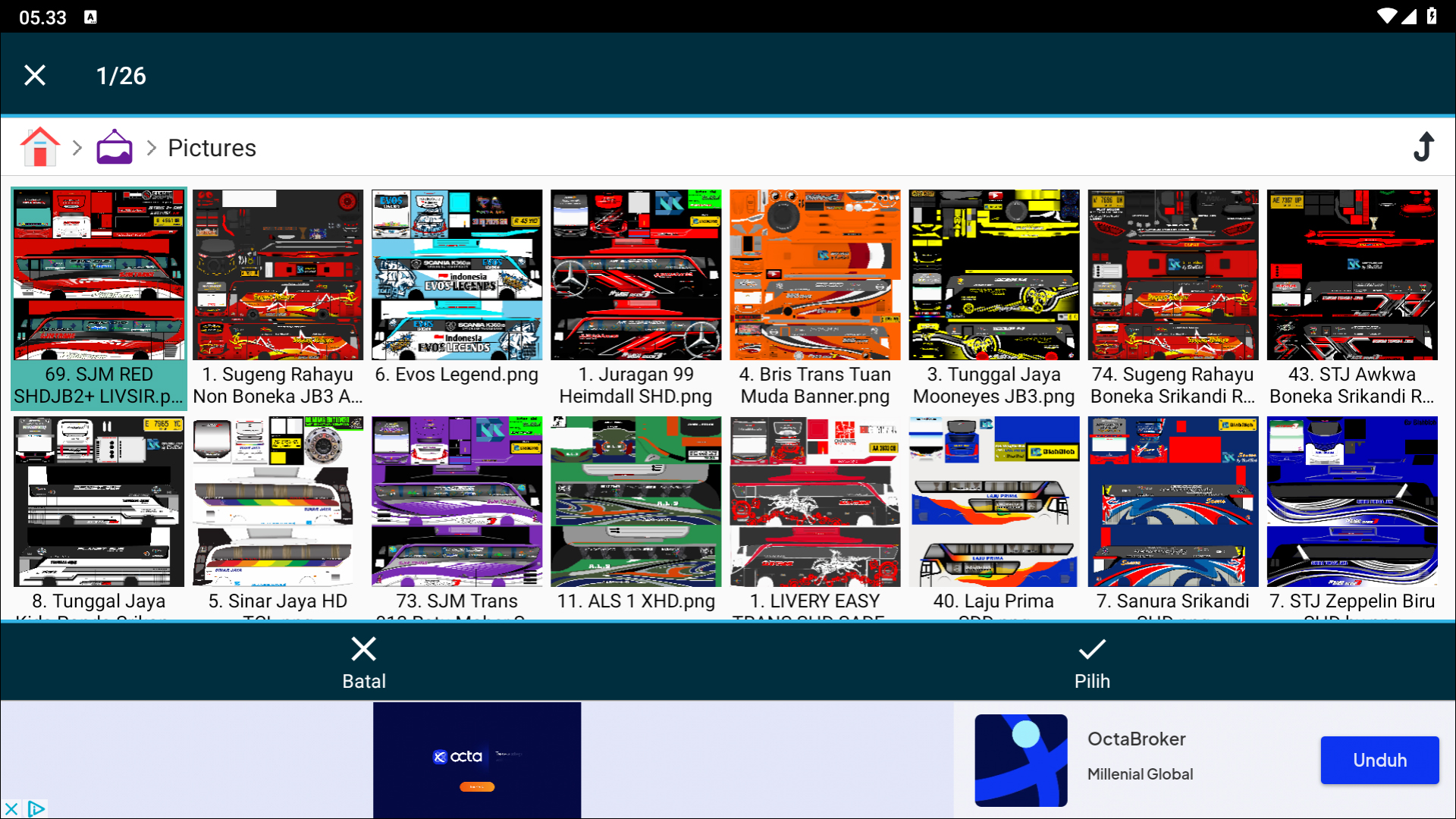Open internal storage folder icon
The width and height of the screenshot is (1456, 819).
(x=115, y=147)
